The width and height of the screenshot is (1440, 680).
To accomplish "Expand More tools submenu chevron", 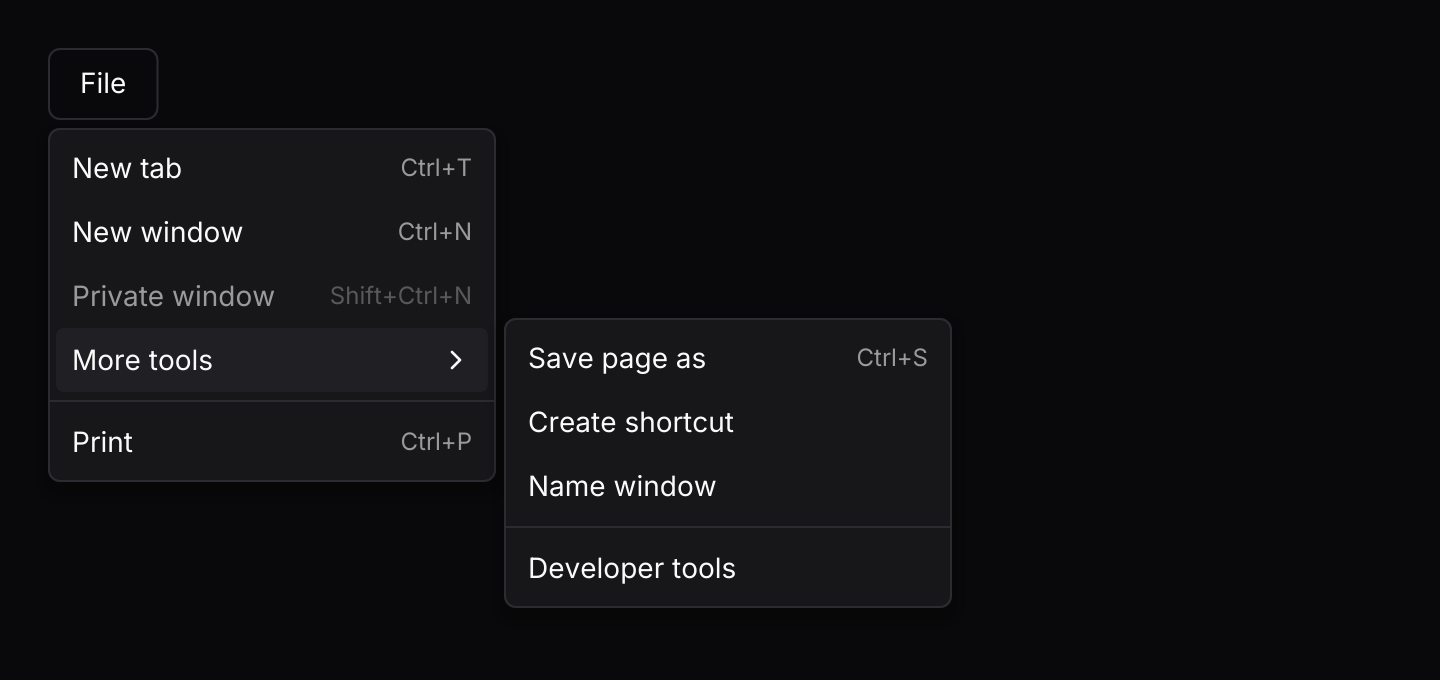I will 456,360.
